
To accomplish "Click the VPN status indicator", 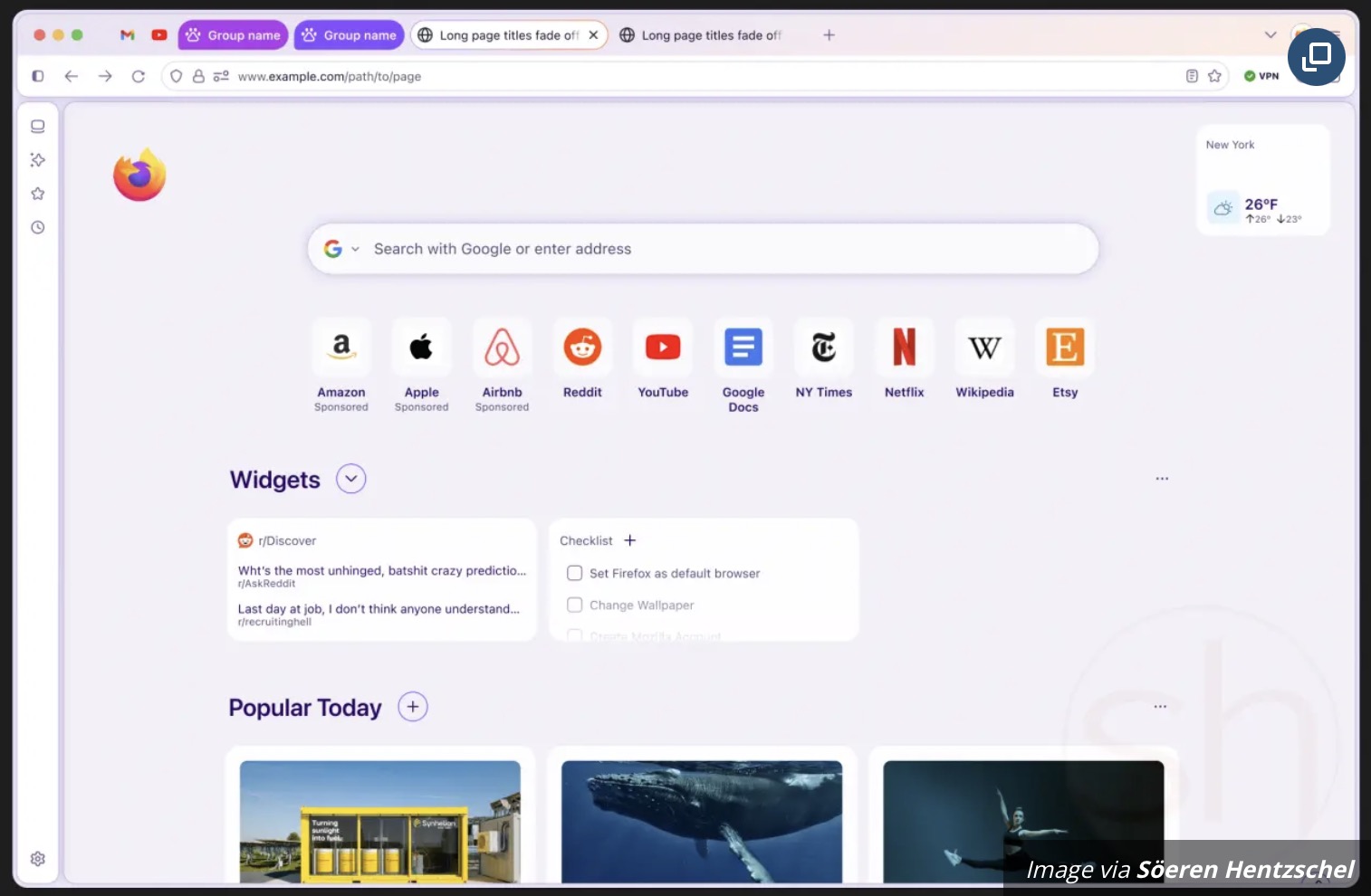I will [1261, 77].
